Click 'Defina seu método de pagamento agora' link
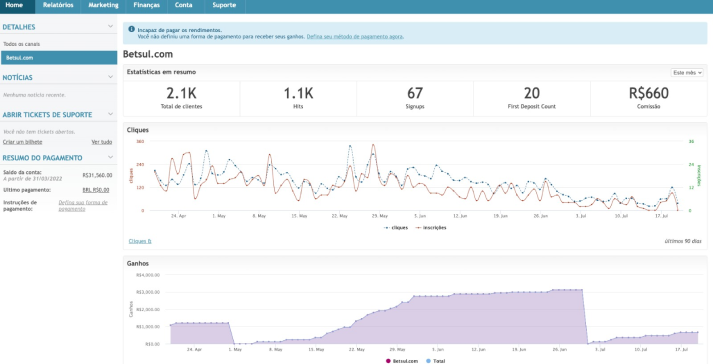The image size is (713, 364). pyautogui.click(x=355, y=36)
